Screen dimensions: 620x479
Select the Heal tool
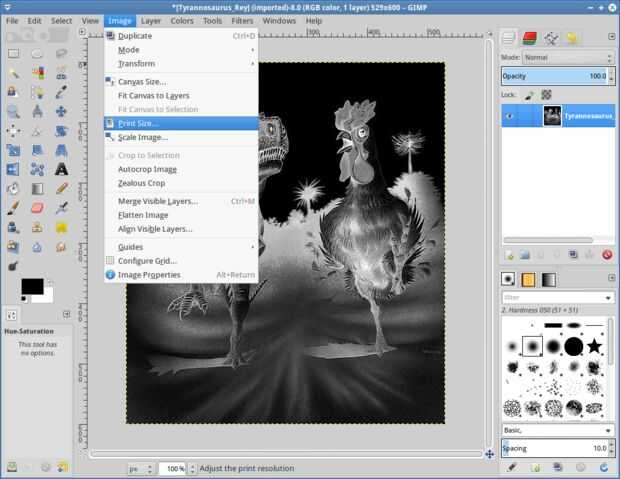pyautogui.click(x=61, y=227)
